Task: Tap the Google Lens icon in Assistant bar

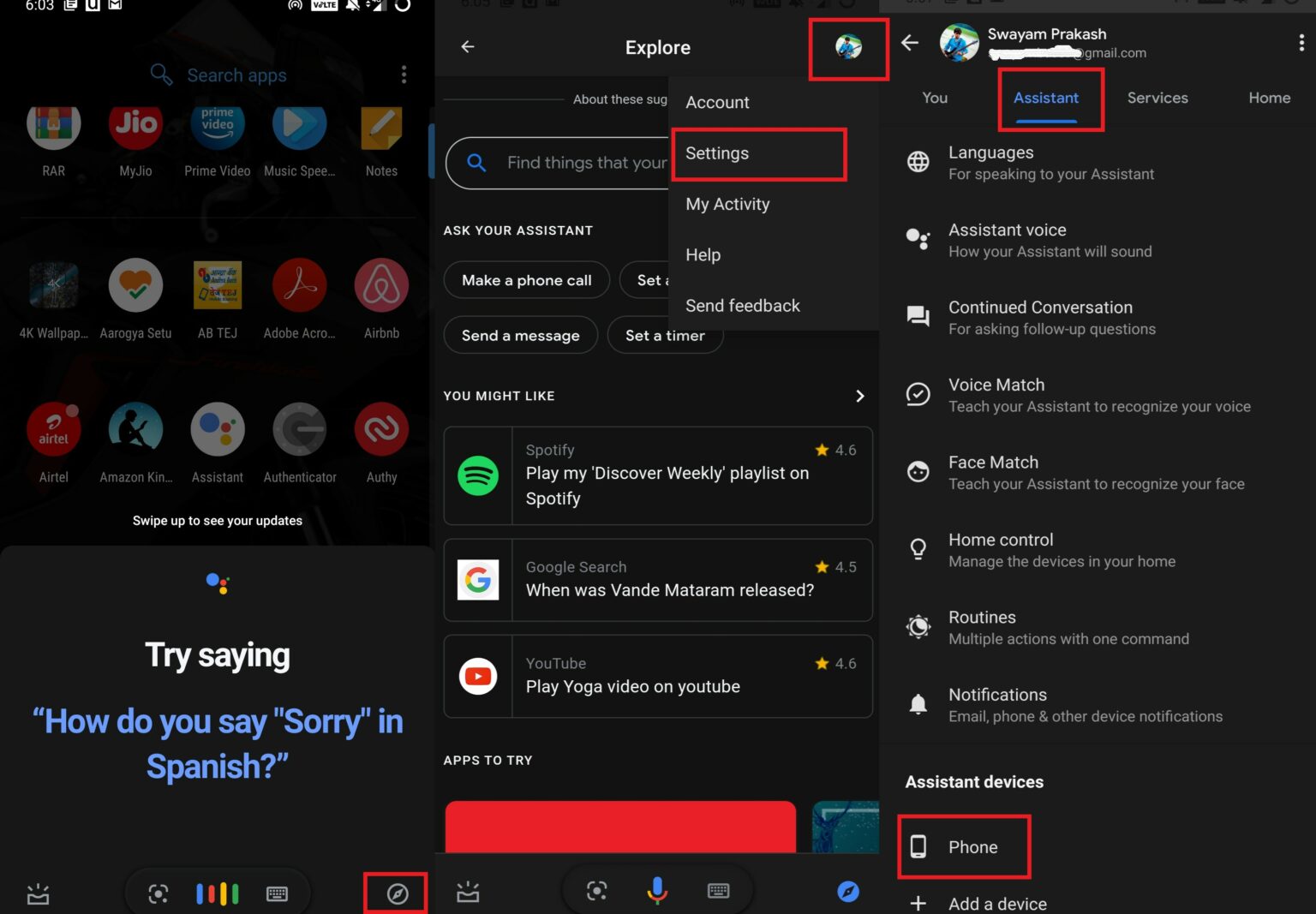Action: tap(157, 893)
